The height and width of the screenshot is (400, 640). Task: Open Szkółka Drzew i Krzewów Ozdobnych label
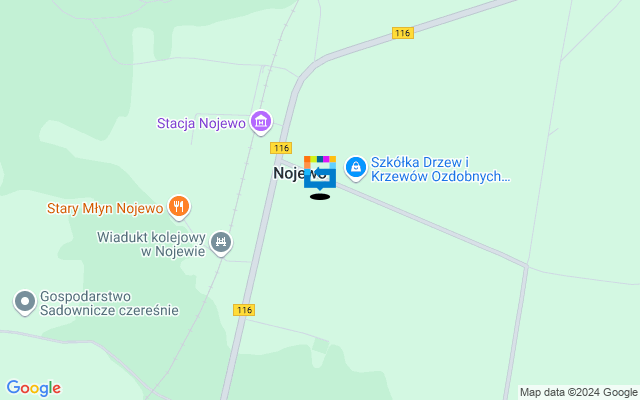[x=440, y=169]
